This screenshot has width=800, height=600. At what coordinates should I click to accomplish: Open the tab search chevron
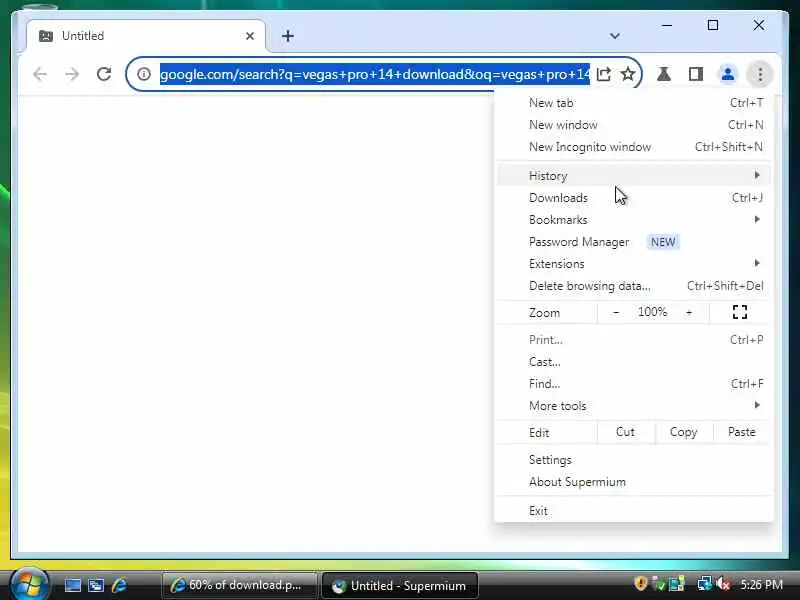tap(615, 36)
